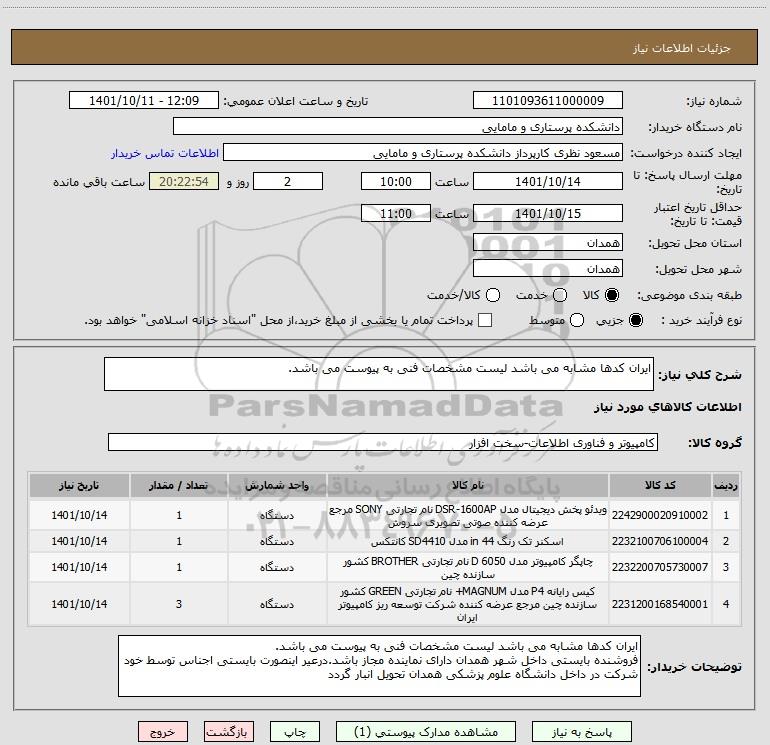Image resolution: width=770 pixels, height=745 pixels.
Task: Click the SD4410 scanner item name
Action: click(468, 541)
